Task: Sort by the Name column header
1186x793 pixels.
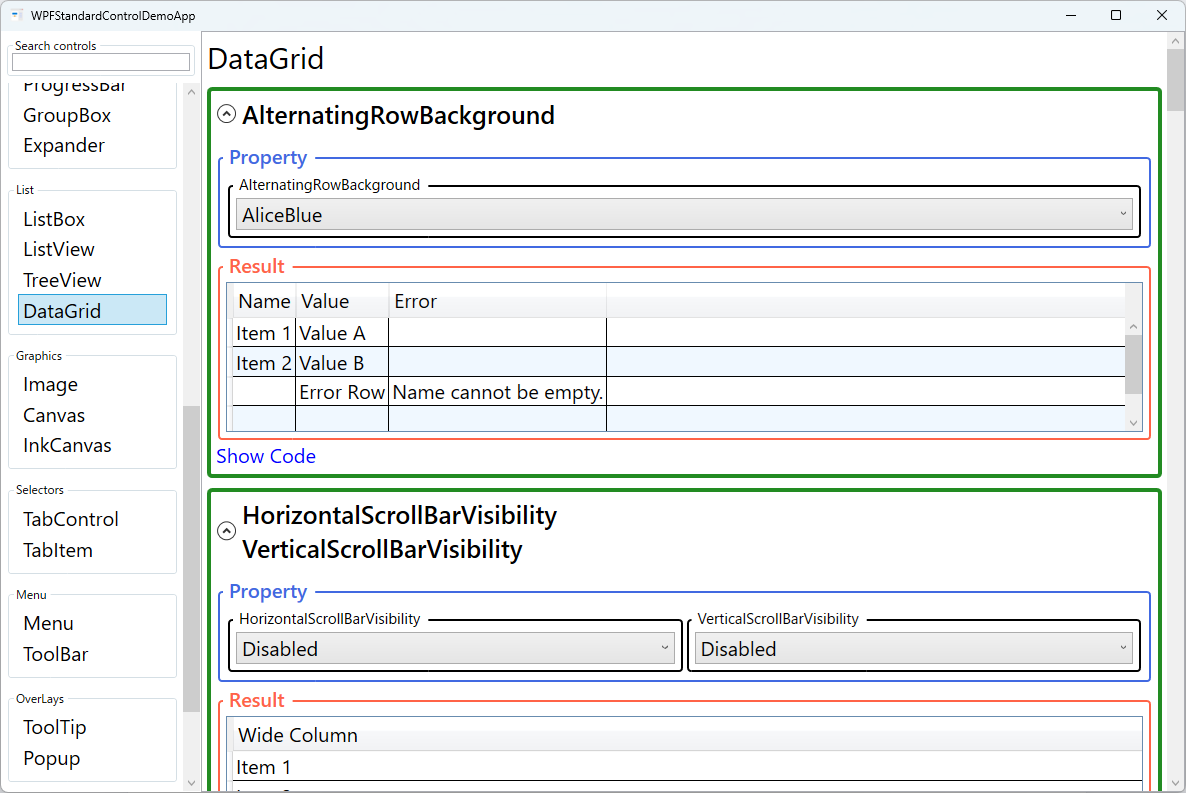Action: (x=264, y=301)
